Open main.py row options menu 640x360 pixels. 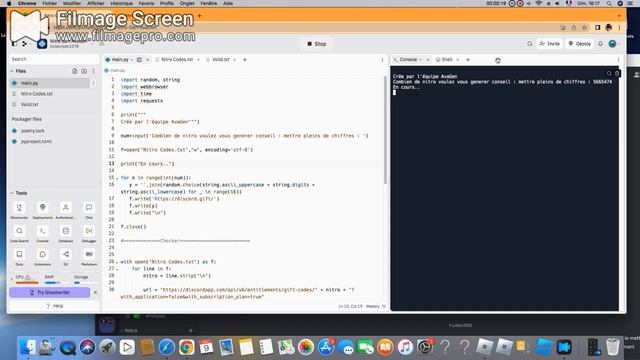pyautogui.click(x=93, y=83)
